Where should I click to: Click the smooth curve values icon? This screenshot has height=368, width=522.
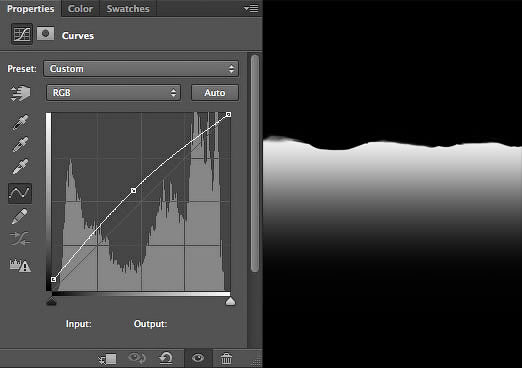coord(20,239)
